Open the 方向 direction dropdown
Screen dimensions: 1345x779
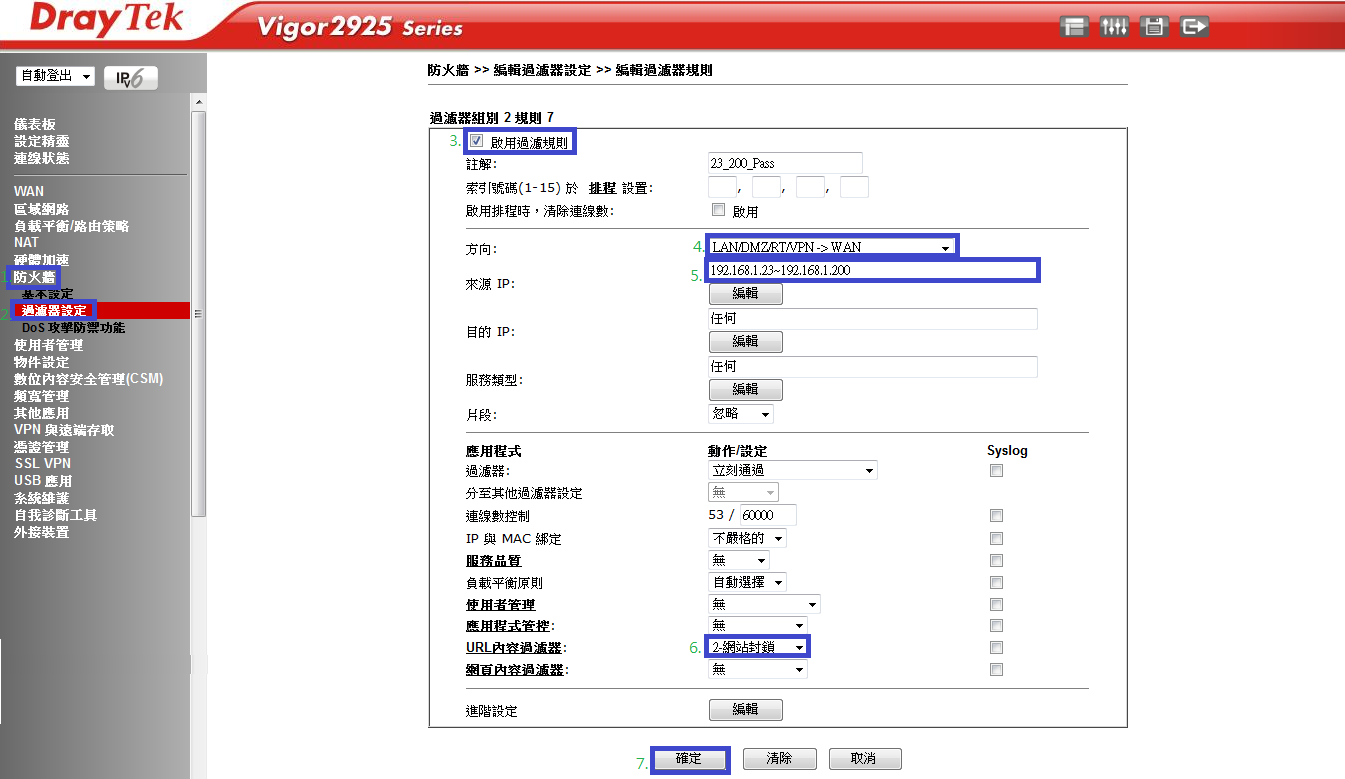[x=831, y=247]
